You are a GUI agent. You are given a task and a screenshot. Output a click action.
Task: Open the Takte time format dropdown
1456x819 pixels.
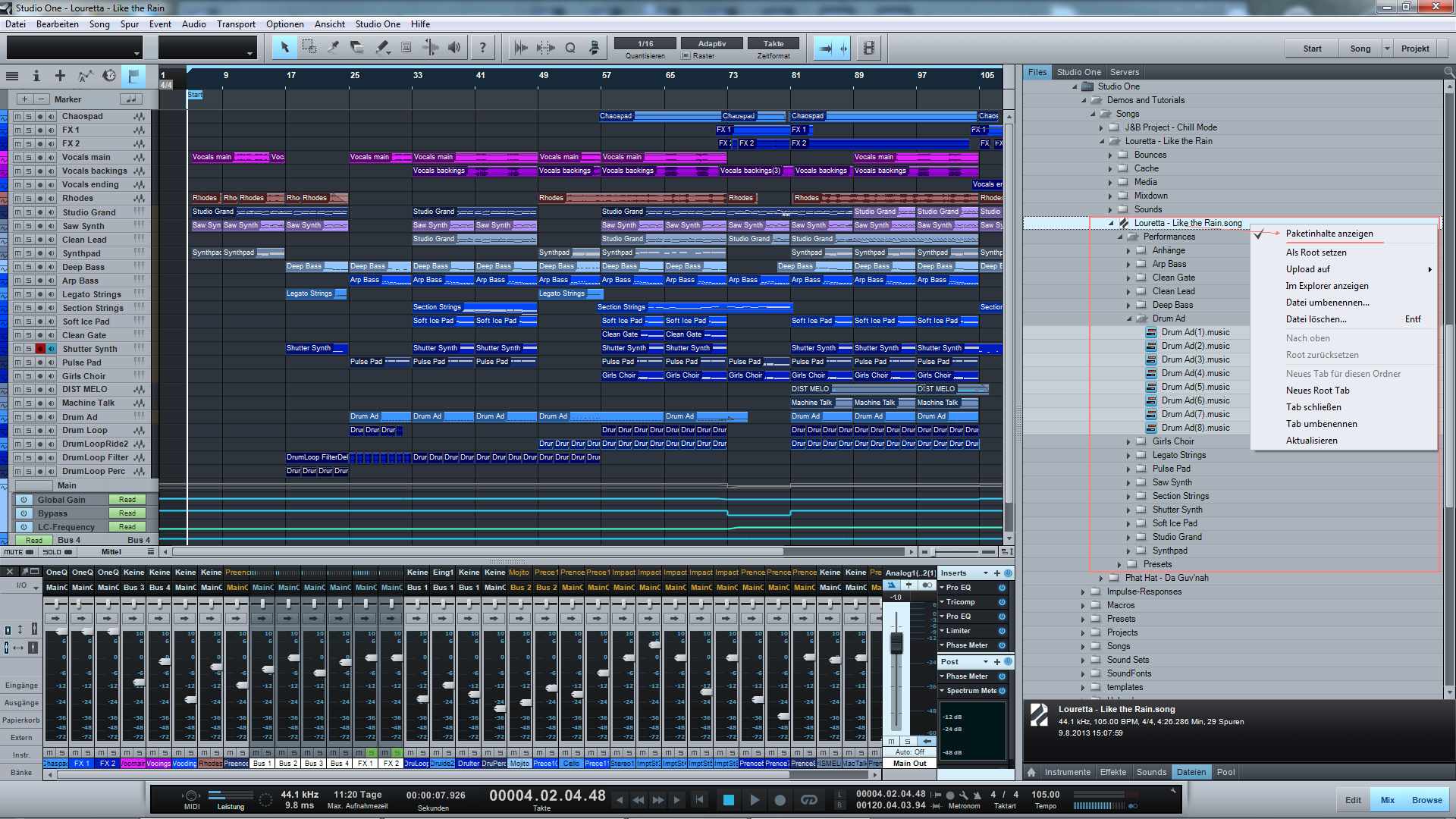pyautogui.click(x=773, y=43)
